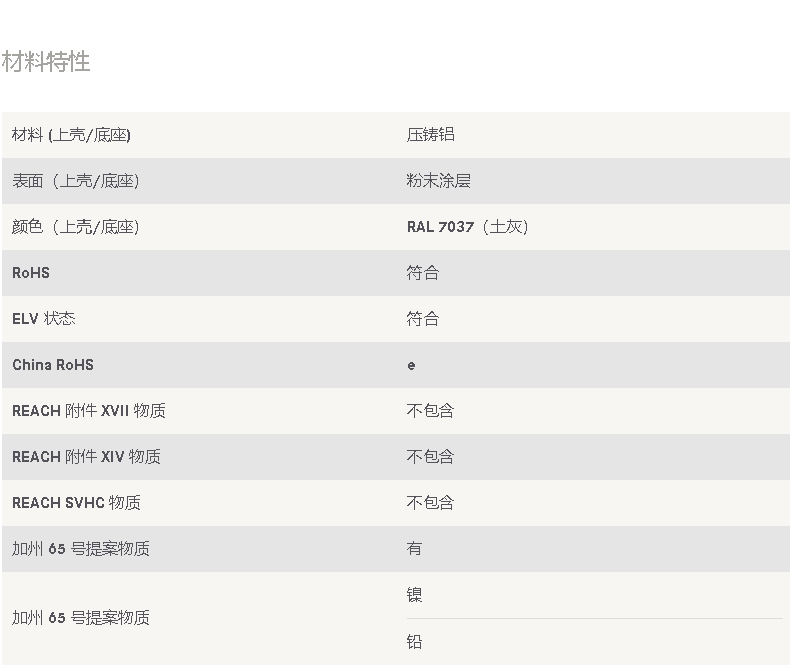Screen dimensions: 790x665
Task: Click 不包含 in REACH 附件 XIV row
Action: coord(430,457)
